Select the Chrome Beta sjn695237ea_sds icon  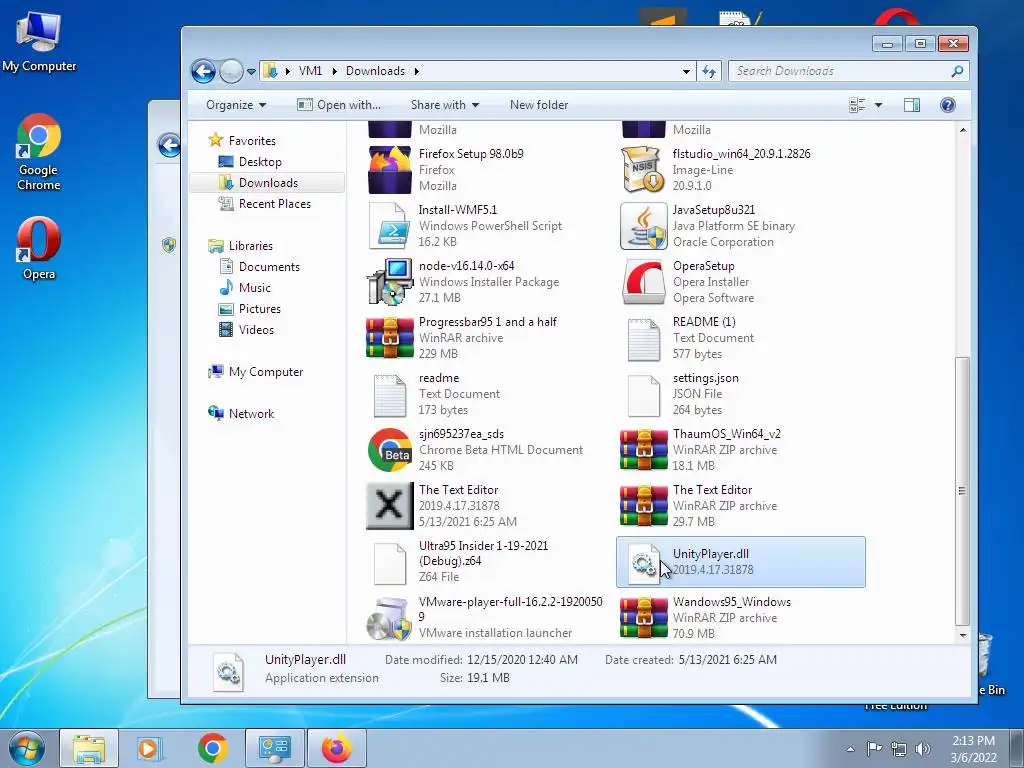coord(390,451)
